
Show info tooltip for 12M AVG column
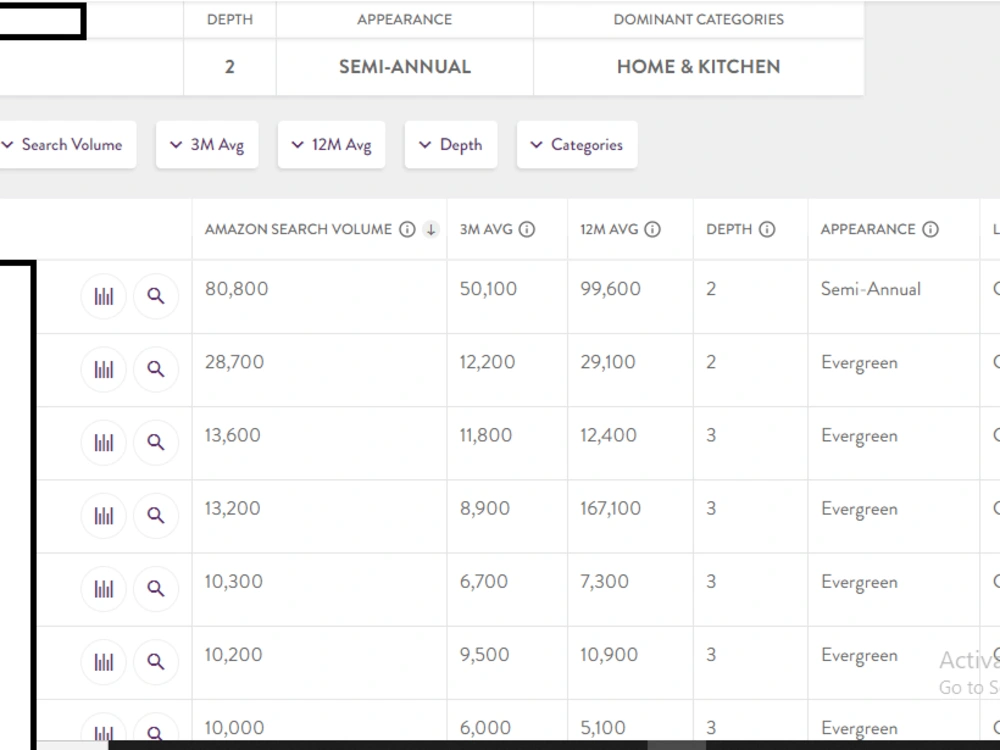tap(652, 229)
